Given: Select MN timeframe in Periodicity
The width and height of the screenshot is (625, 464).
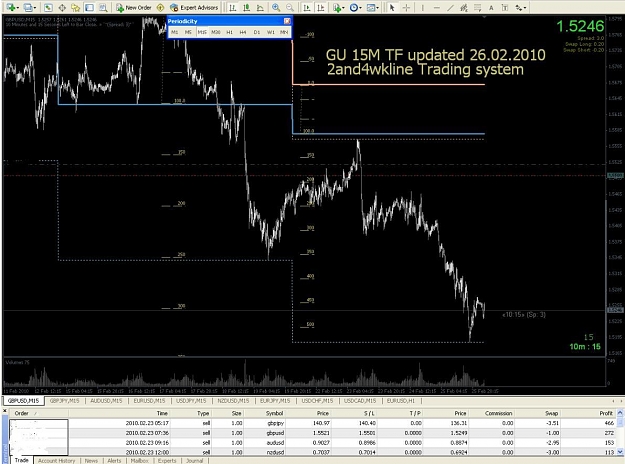Looking at the screenshot, I should [284, 32].
